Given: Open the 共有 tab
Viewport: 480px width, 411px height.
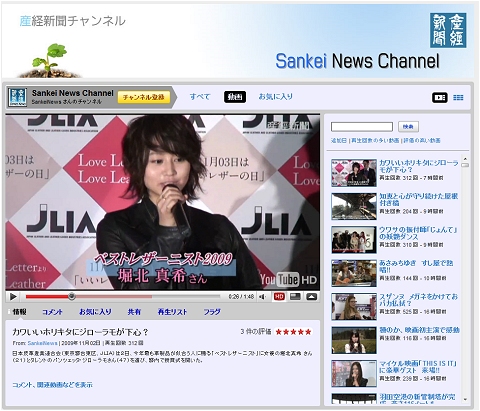Looking at the screenshot, I should point(134,312).
